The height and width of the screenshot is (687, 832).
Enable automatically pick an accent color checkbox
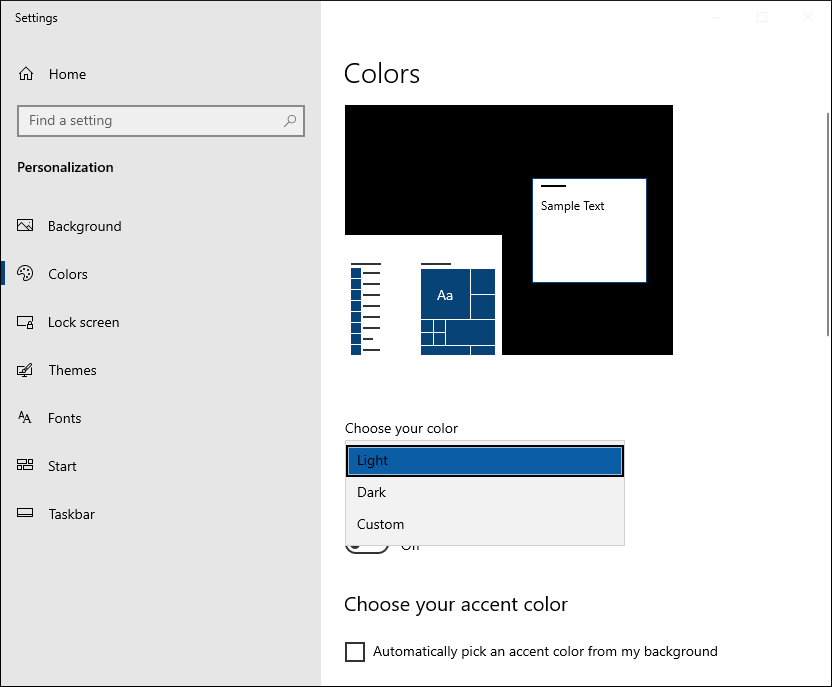click(x=355, y=652)
